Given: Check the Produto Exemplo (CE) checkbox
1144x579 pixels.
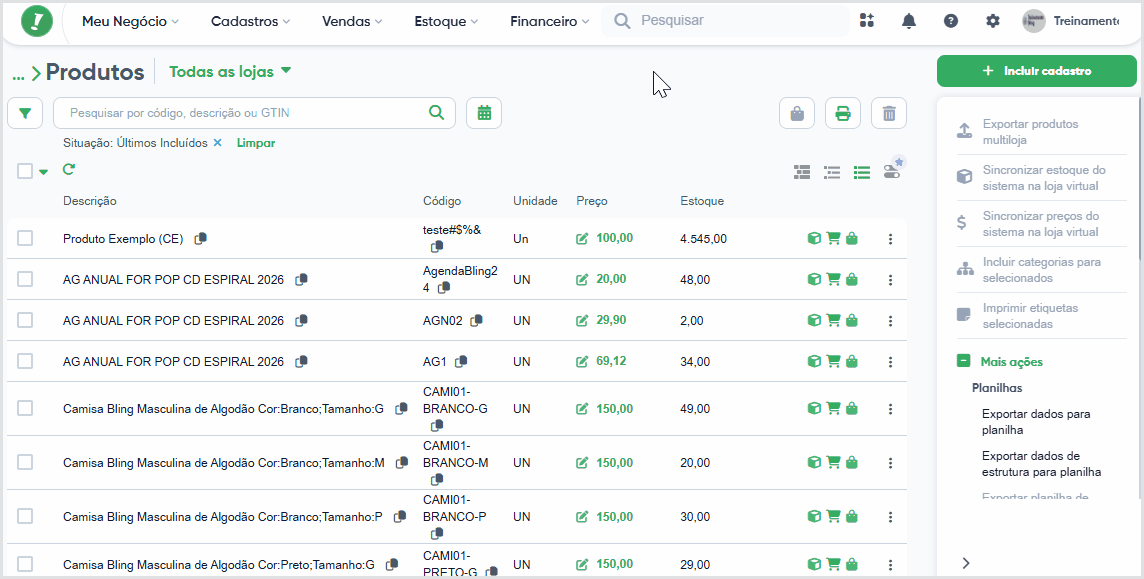Looking at the screenshot, I should 25,238.
